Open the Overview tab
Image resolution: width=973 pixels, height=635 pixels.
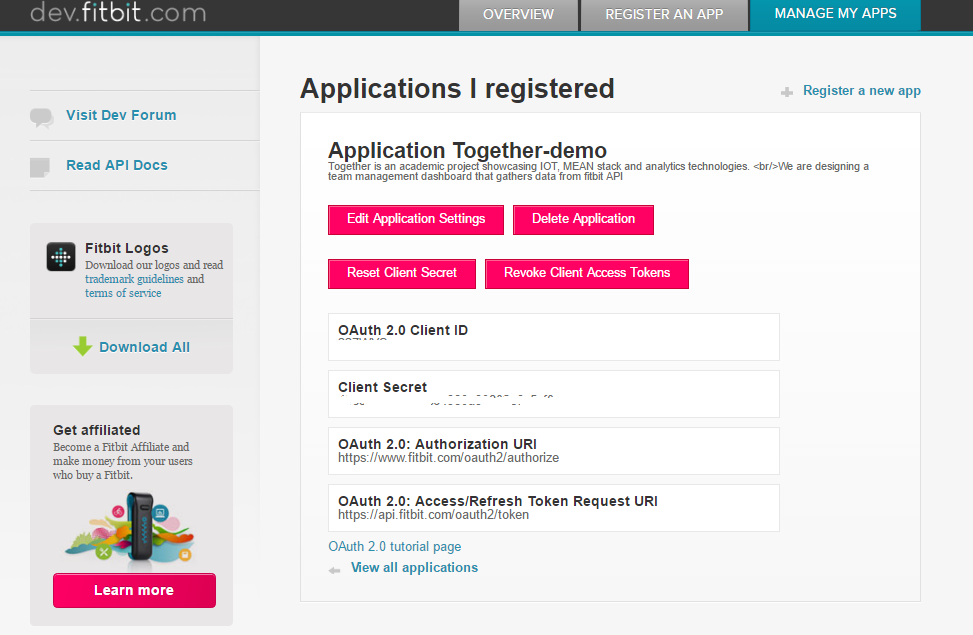518,14
